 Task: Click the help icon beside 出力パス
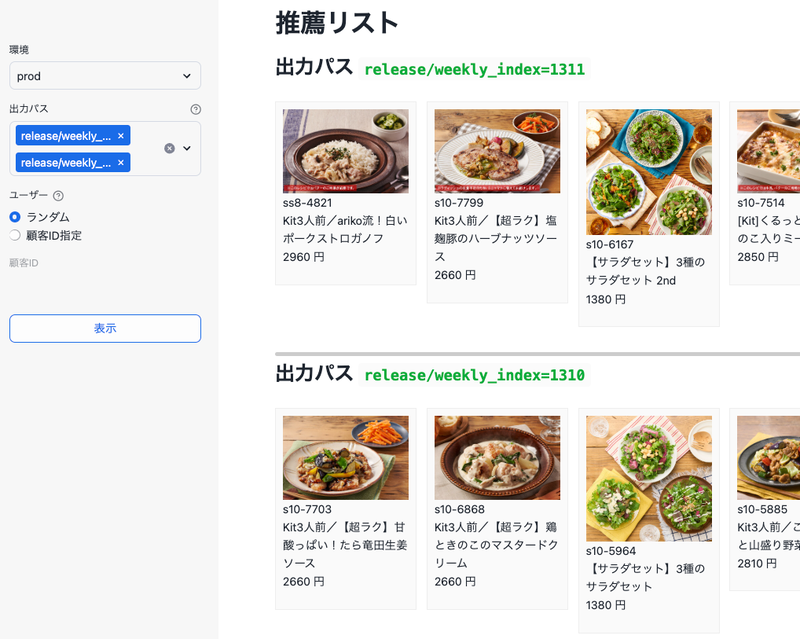pyautogui.click(x=195, y=109)
